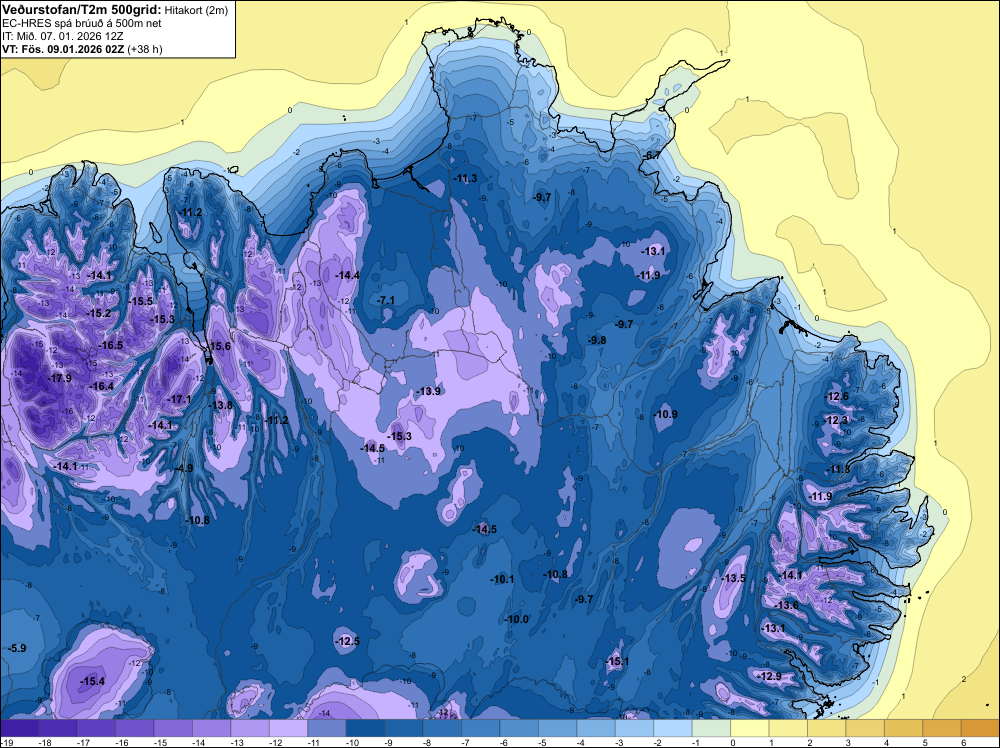Click the valid time VT: Fös. 09.01.2026 02Z

[63, 49]
